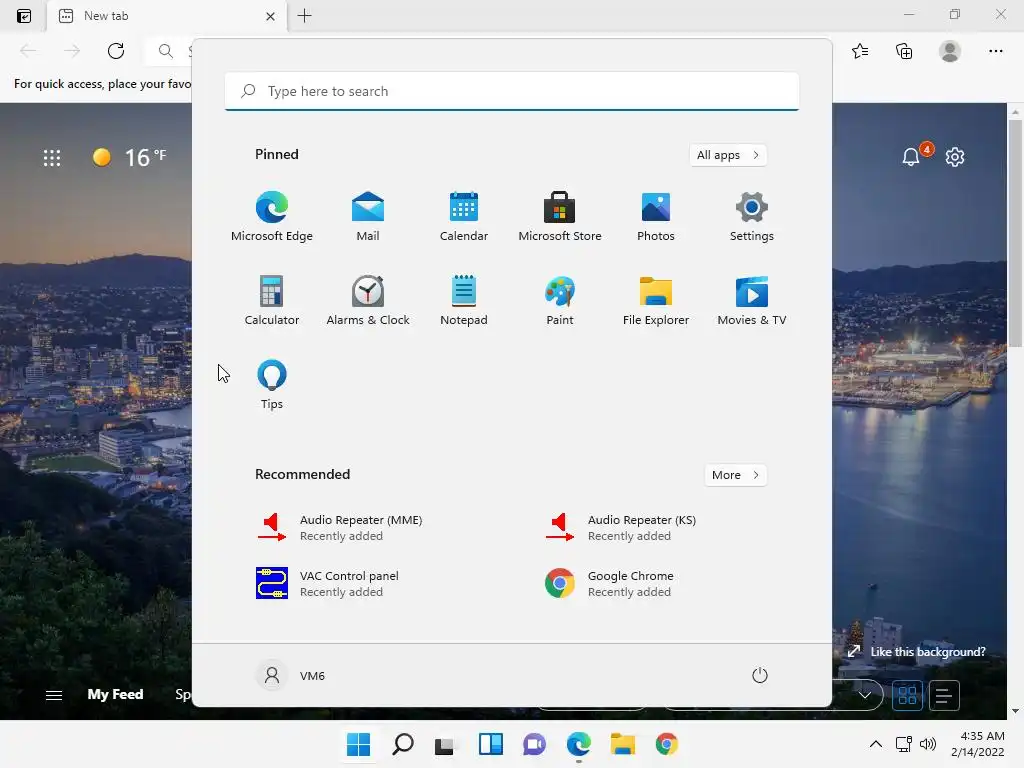Switch feed to grid layout view
Screen dimensions: 1024x768
(907, 695)
